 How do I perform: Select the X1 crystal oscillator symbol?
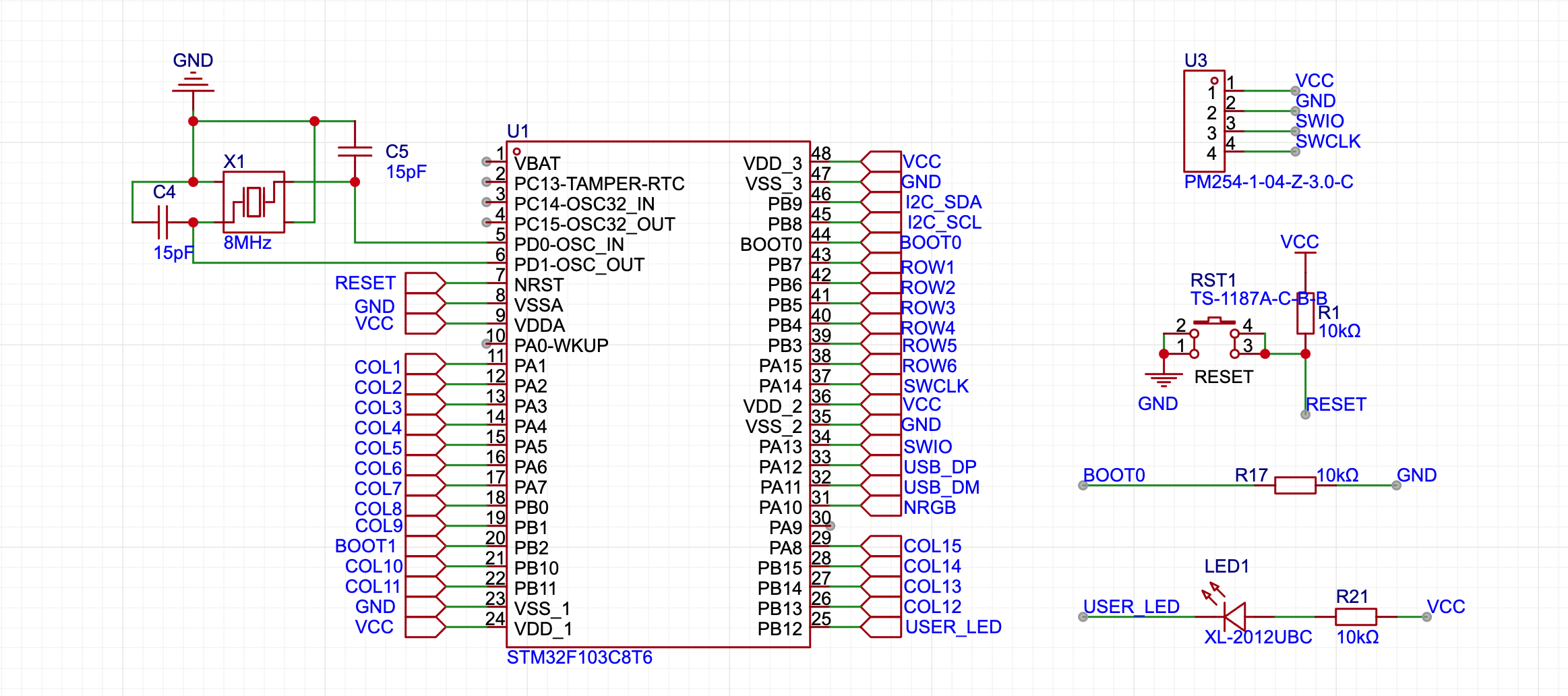click(x=253, y=202)
